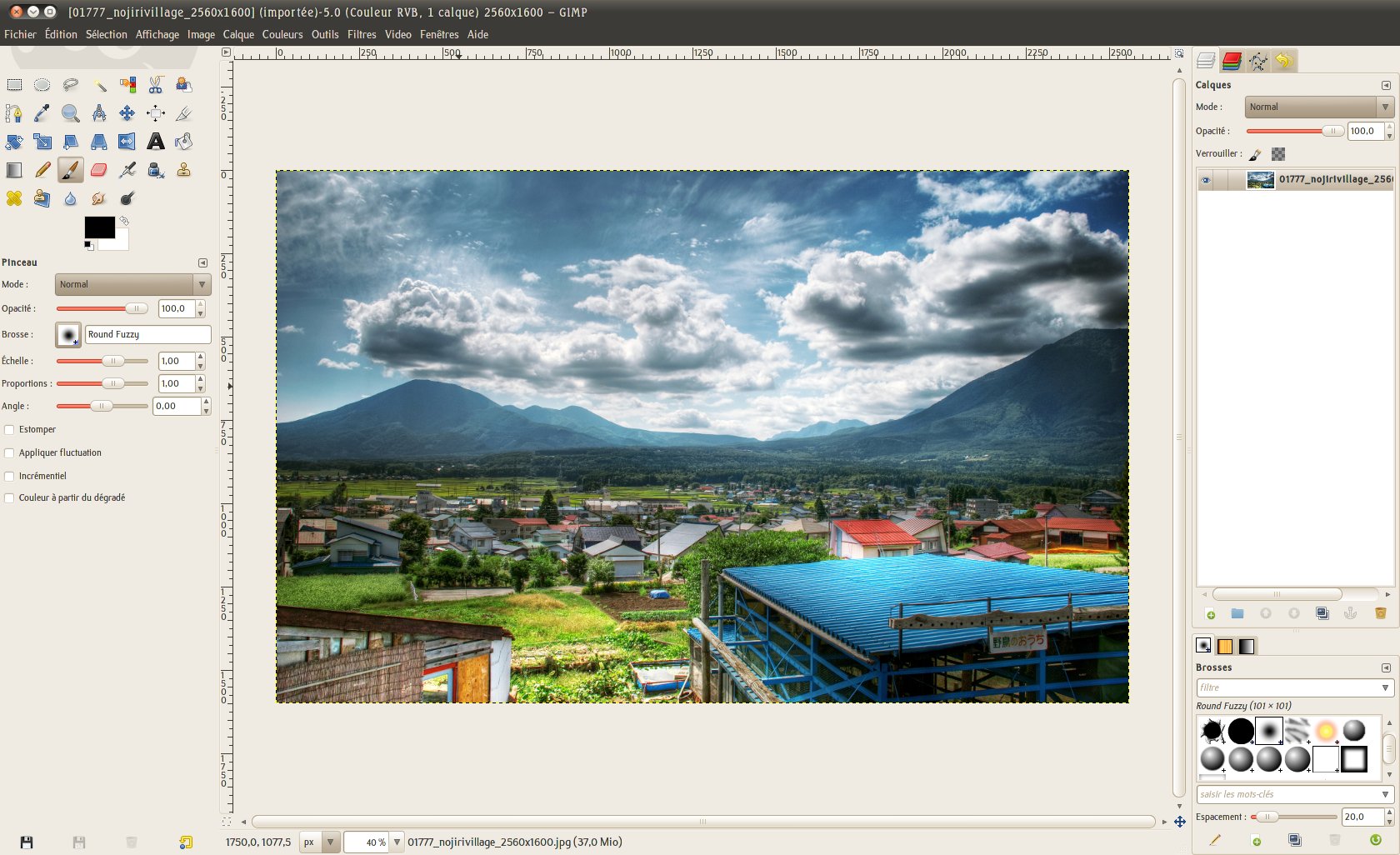This screenshot has width=1400, height=855.
Task: Select the Zoom magnifier tool
Action: click(71, 113)
